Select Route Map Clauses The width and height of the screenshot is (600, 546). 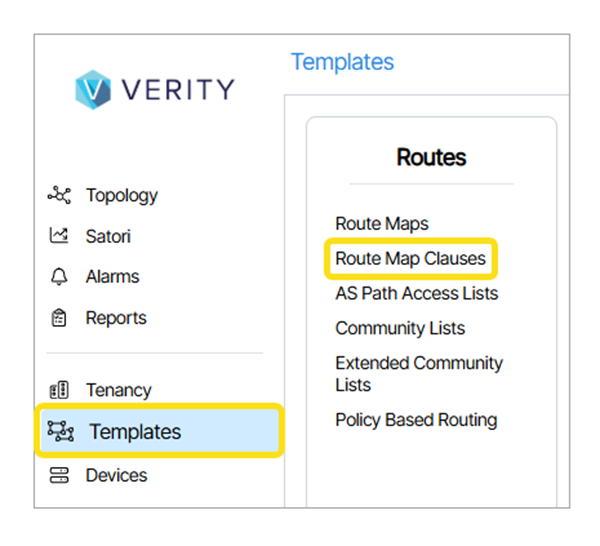[410, 258]
